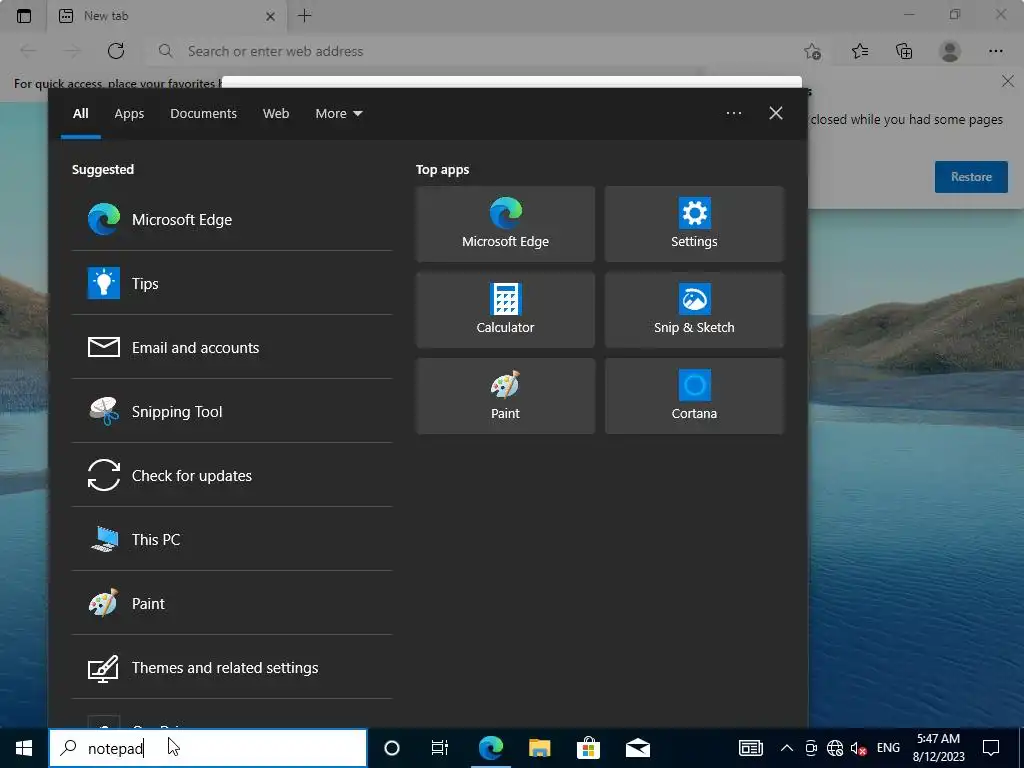1024x768 pixels.
Task: Click the ENG language indicator
Action: click(888, 748)
